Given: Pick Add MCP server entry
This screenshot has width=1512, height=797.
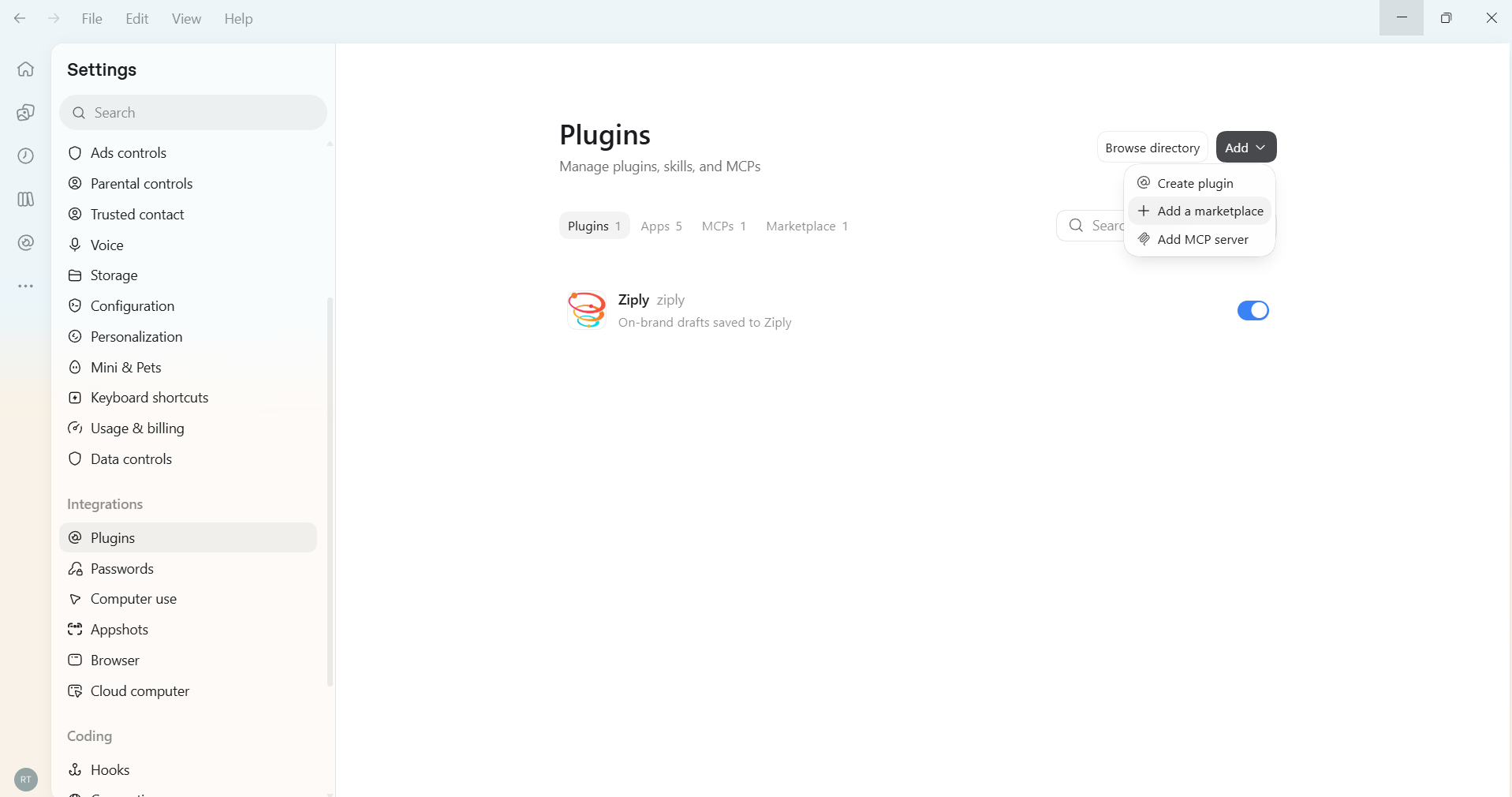Looking at the screenshot, I should click(x=1199, y=239).
